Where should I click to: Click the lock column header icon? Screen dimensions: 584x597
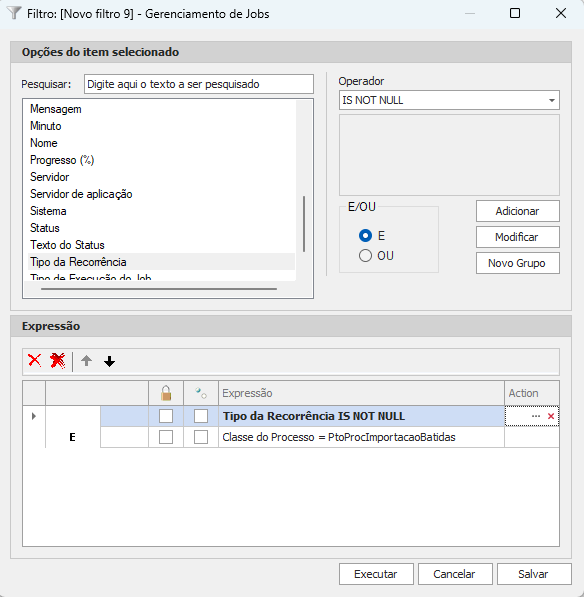(166, 393)
